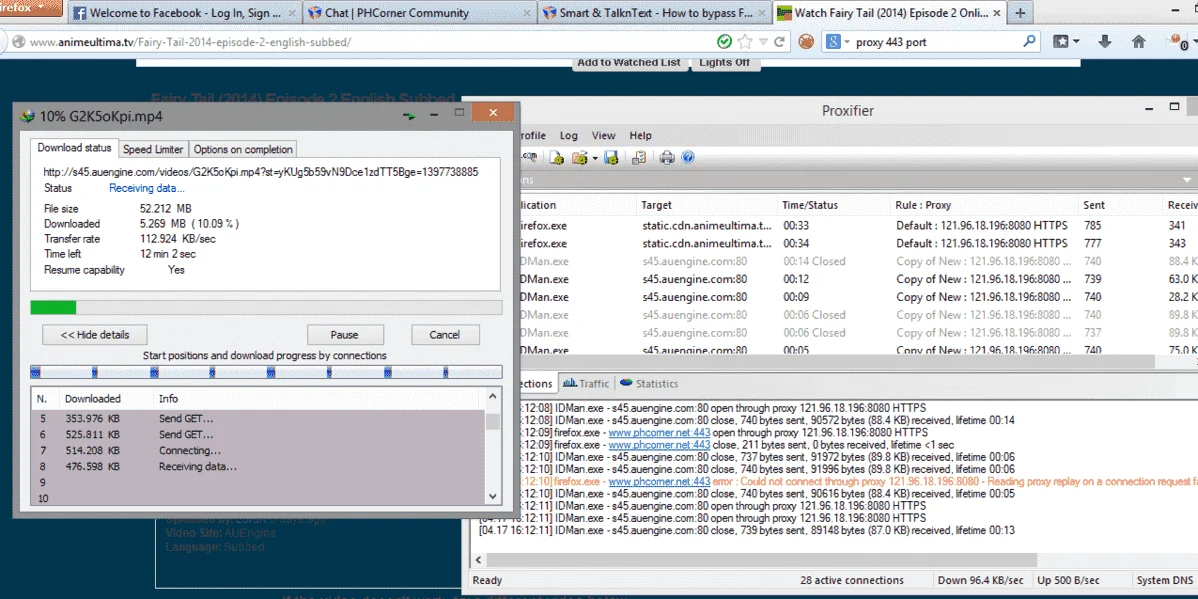Click the Lights Off button on the webpage
The image size is (1198, 599).
coord(724,63)
